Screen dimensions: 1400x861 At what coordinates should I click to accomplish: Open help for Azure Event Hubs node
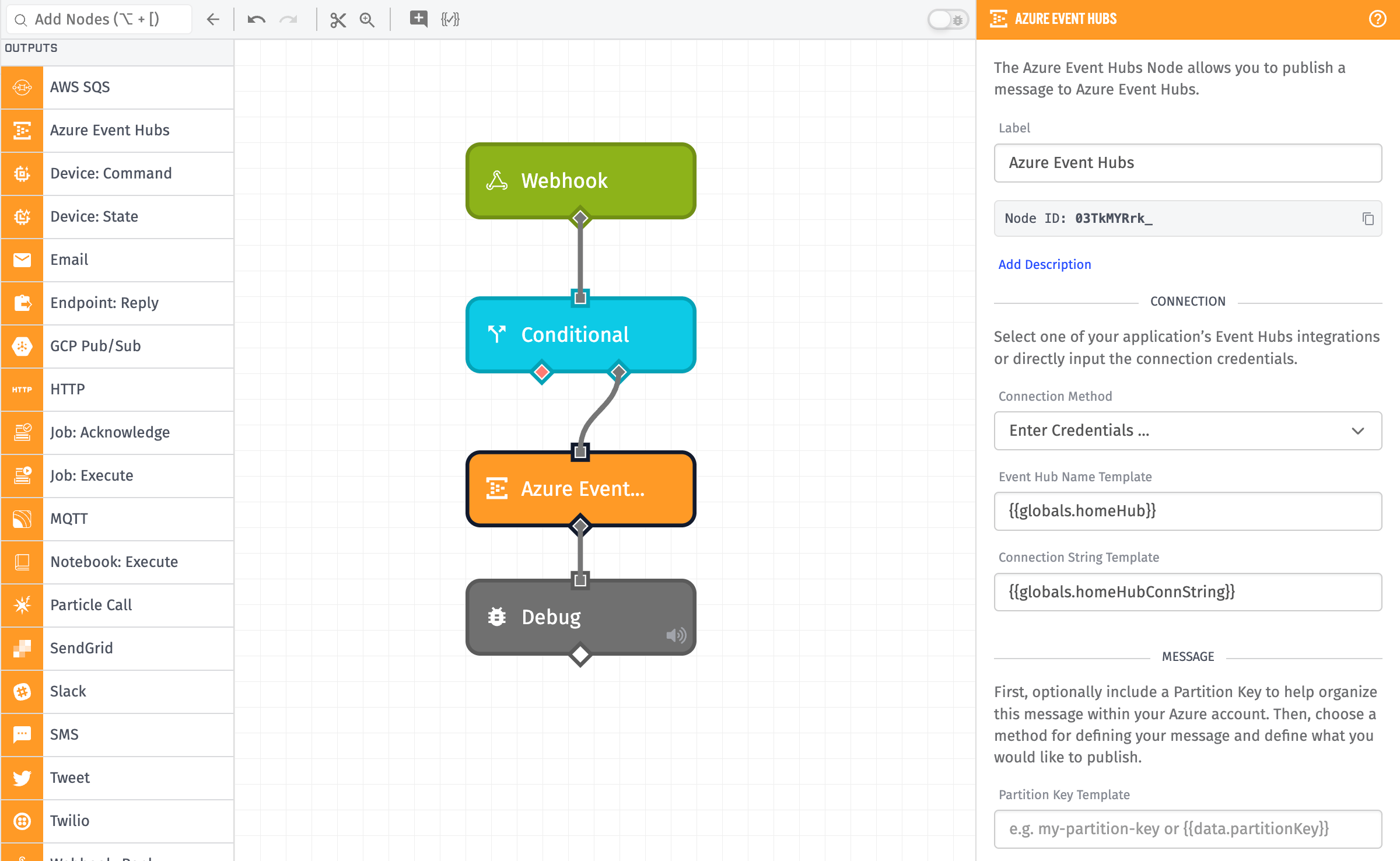pyautogui.click(x=1377, y=19)
